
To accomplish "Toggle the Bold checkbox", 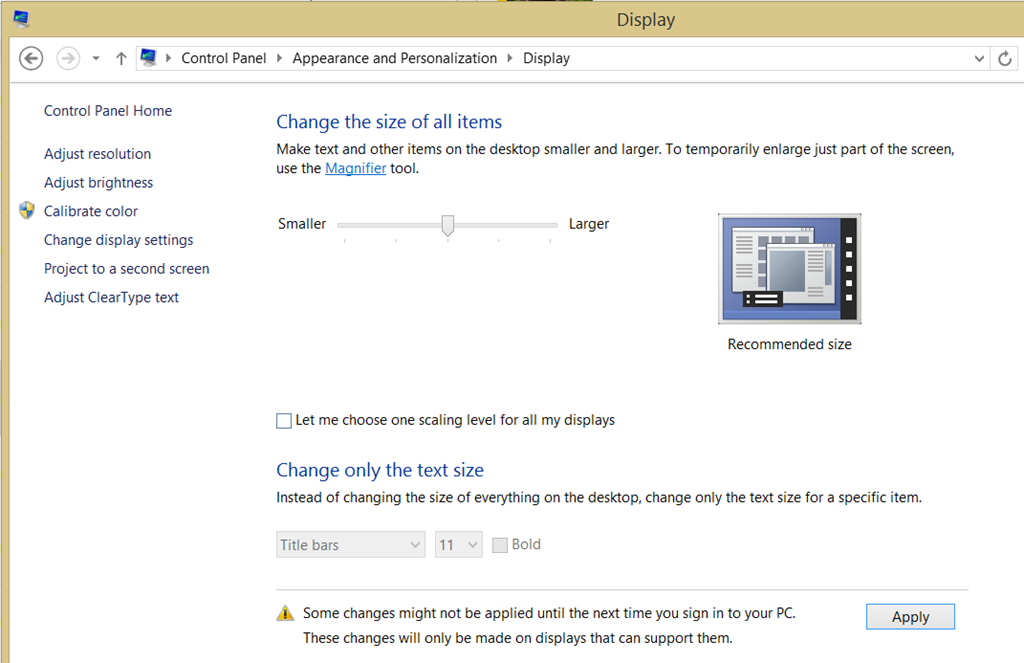I will pyautogui.click(x=500, y=545).
